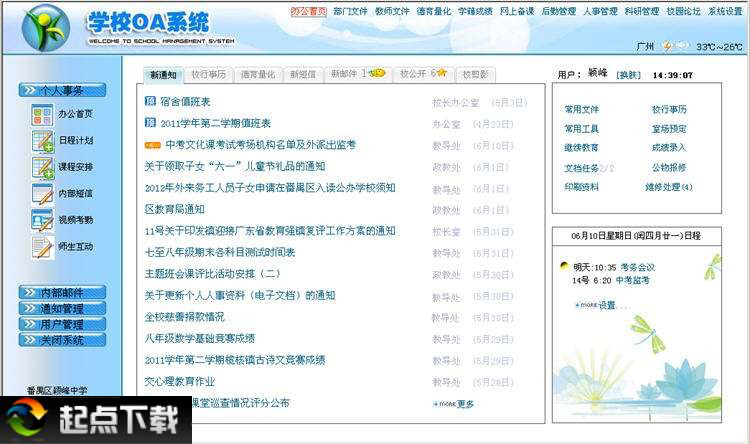The image size is (750, 444).
Task: Click the schedule bullet icon beside 明天:10:35
Action: (x=564, y=266)
